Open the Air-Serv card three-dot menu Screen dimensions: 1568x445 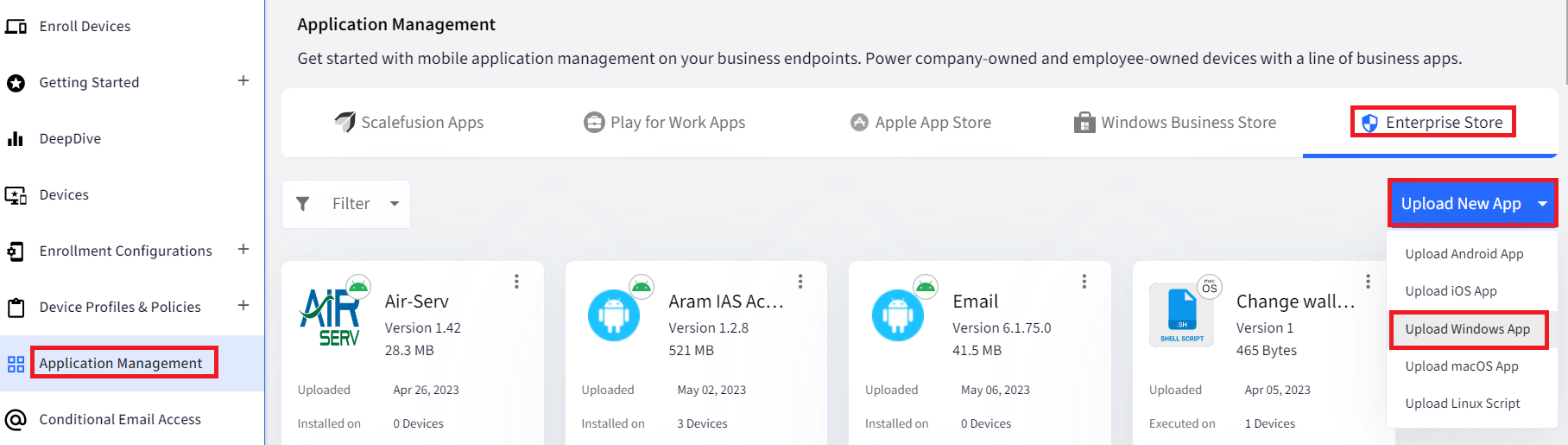coord(516,282)
